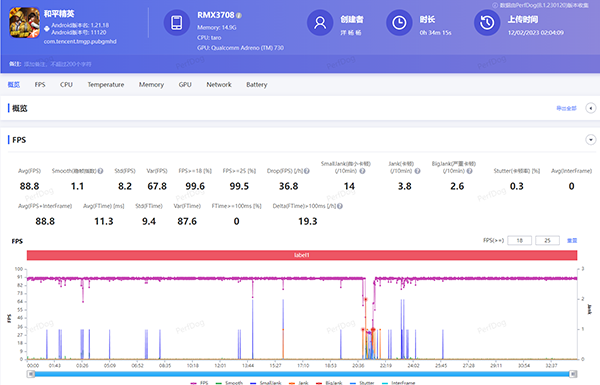This screenshot has width=600, height=385.
Task: Click the SmallJank value 14
Action: point(349,186)
